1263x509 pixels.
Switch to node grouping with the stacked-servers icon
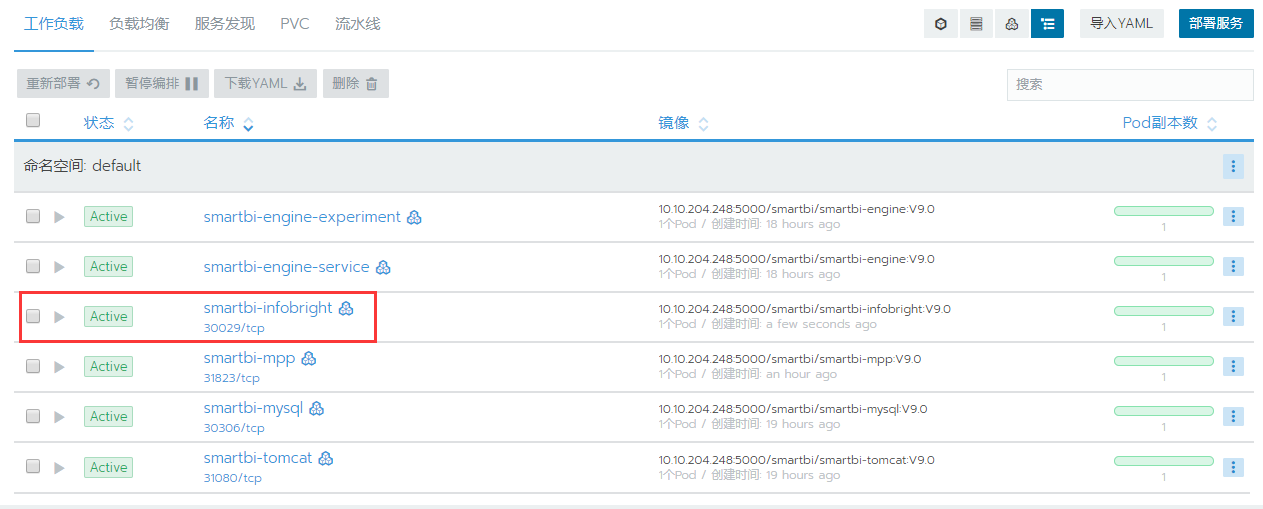[976, 24]
